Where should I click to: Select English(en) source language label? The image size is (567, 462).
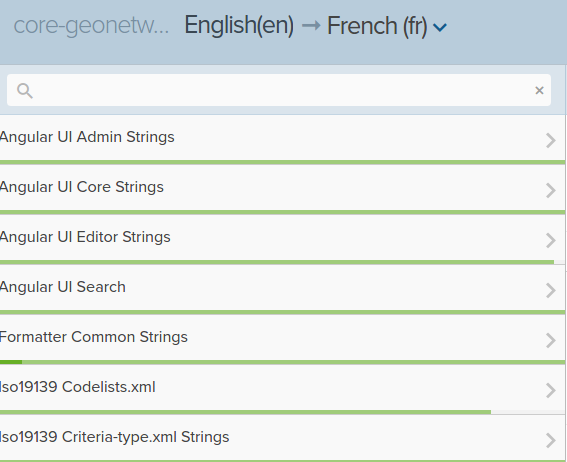click(x=239, y=26)
